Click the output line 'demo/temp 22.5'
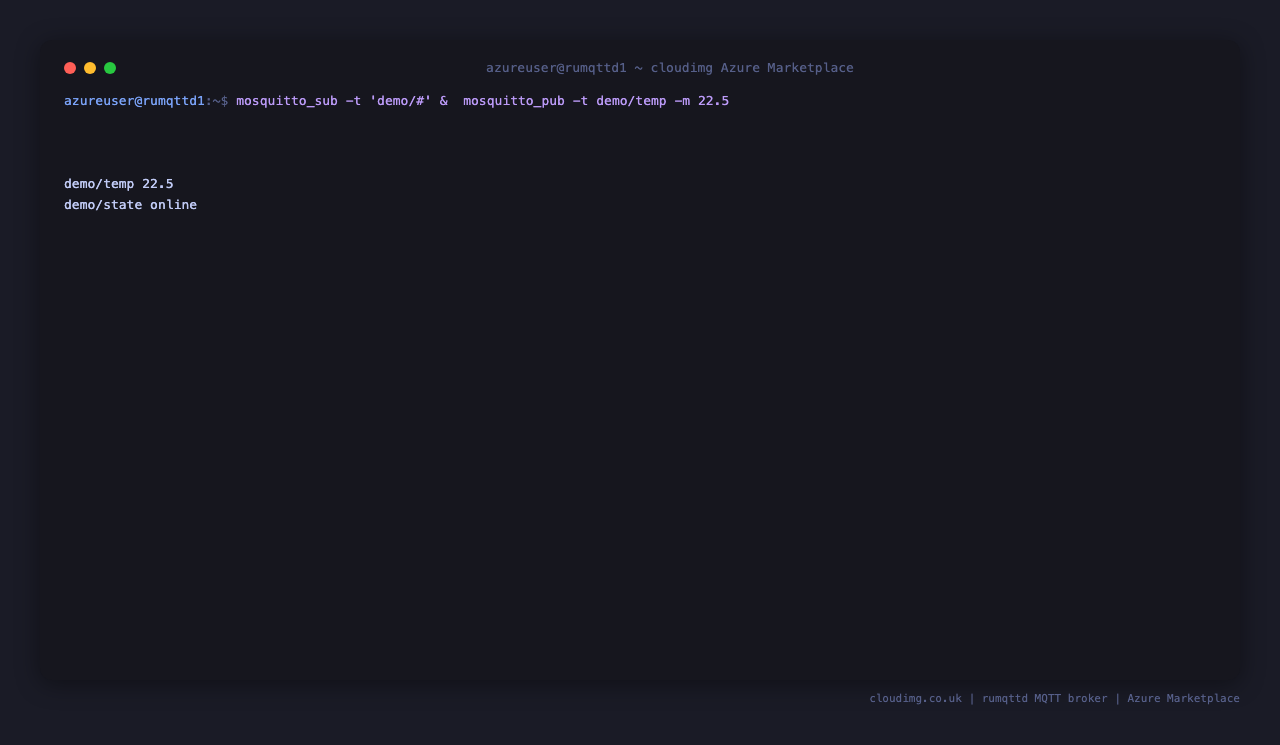 click(x=119, y=184)
